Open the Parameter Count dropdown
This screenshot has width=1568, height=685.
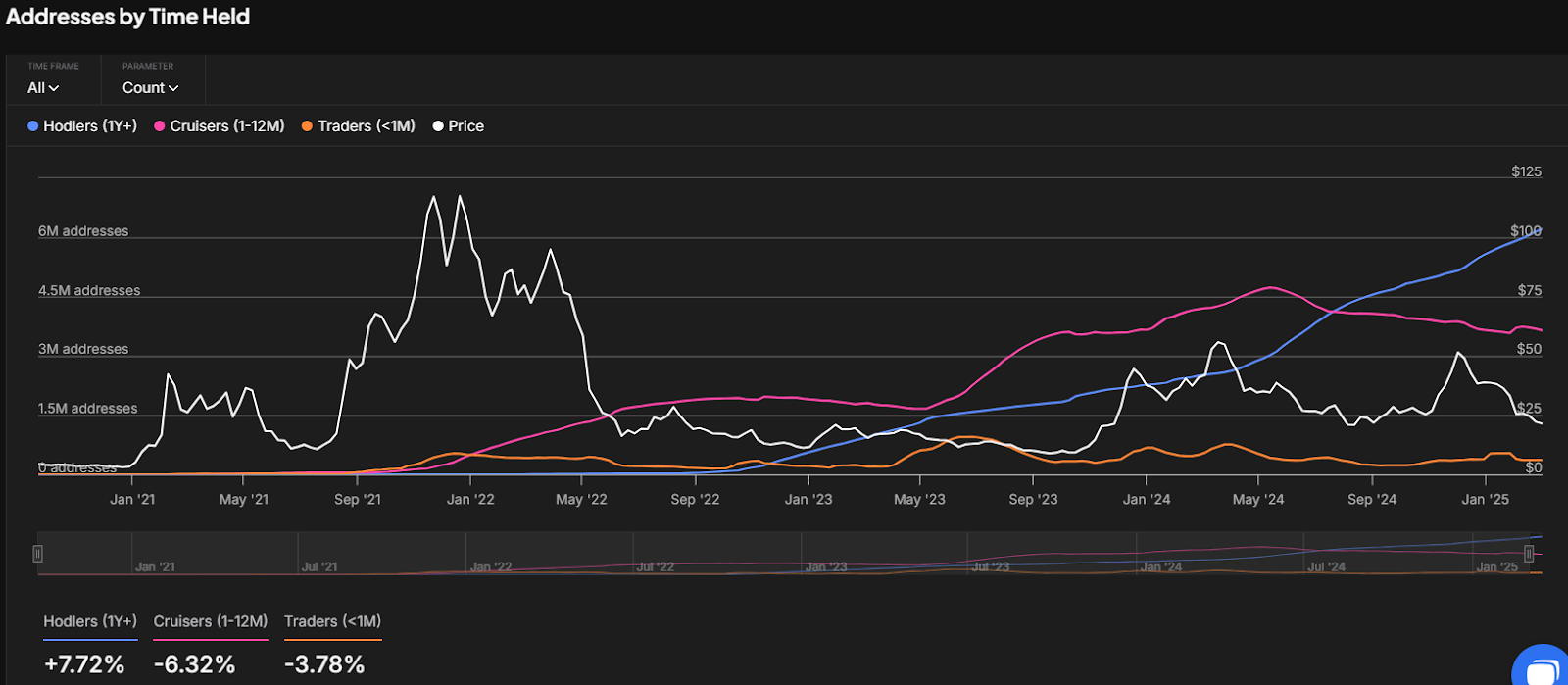click(150, 88)
